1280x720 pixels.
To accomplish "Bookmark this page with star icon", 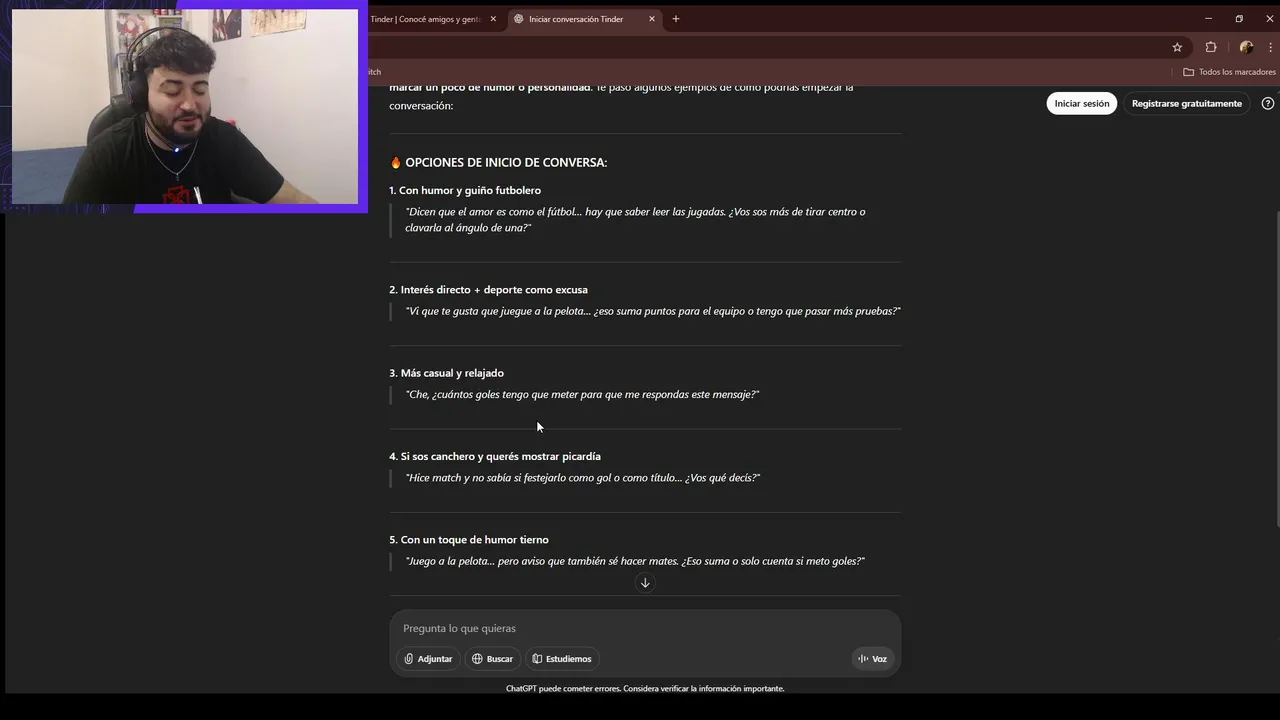I will (x=1177, y=47).
